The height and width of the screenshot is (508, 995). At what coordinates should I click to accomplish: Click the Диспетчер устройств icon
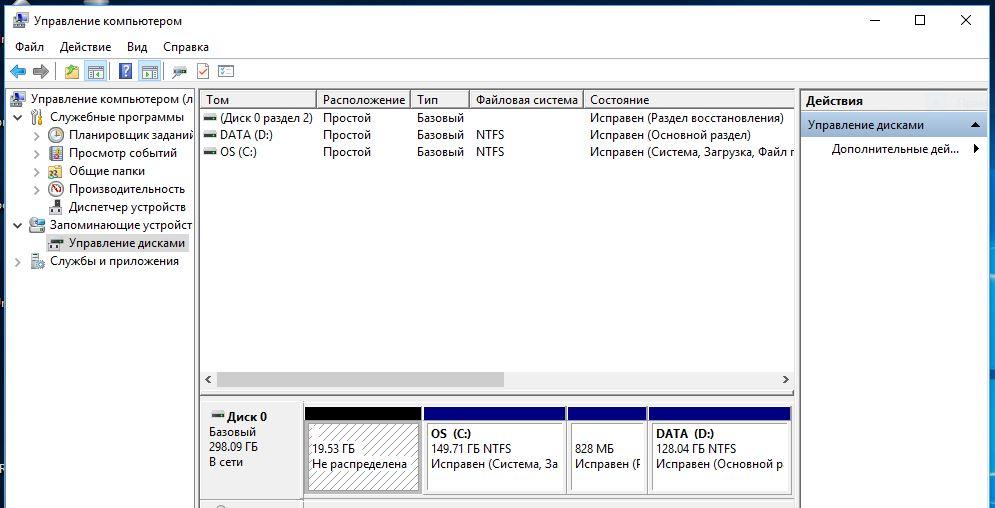tap(56, 207)
